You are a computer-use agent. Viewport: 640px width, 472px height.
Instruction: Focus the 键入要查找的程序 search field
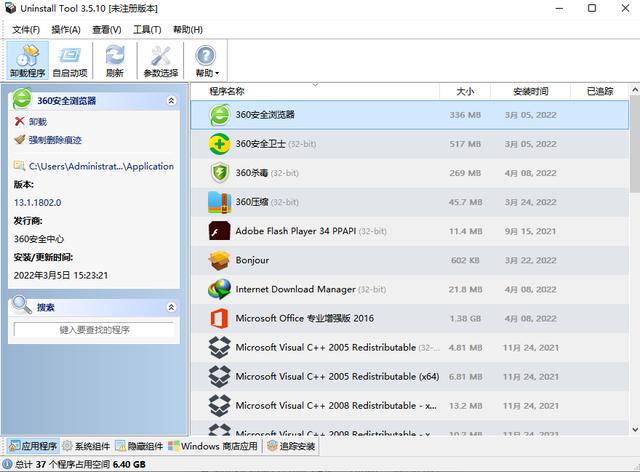pyautogui.click(x=94, y=330)
